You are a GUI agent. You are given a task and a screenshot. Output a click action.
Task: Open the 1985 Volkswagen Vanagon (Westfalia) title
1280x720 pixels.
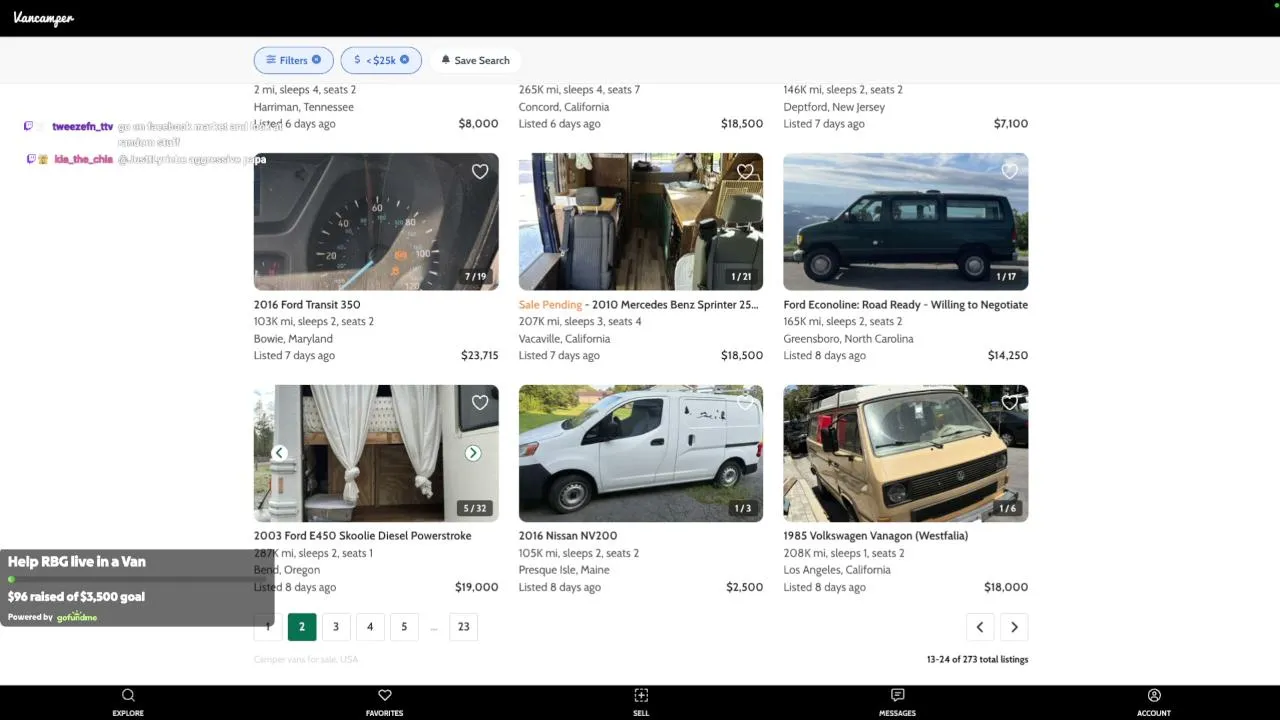pyautogui.click(x=876, y=536)
